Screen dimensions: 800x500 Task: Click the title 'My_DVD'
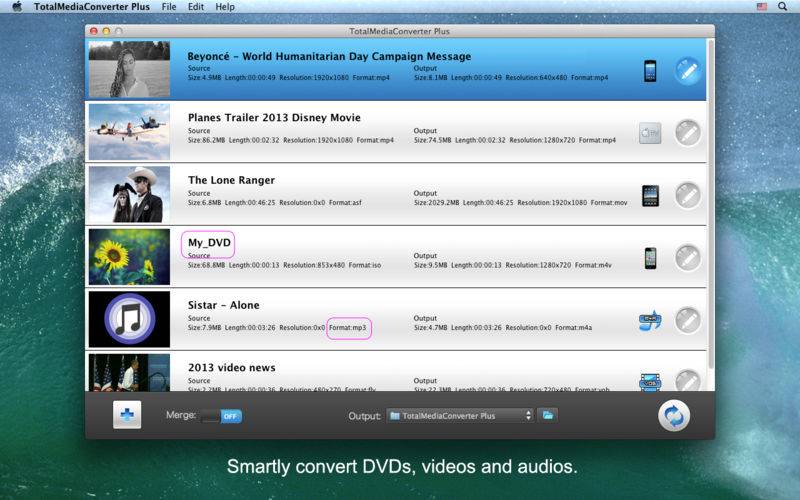[209, 243]
